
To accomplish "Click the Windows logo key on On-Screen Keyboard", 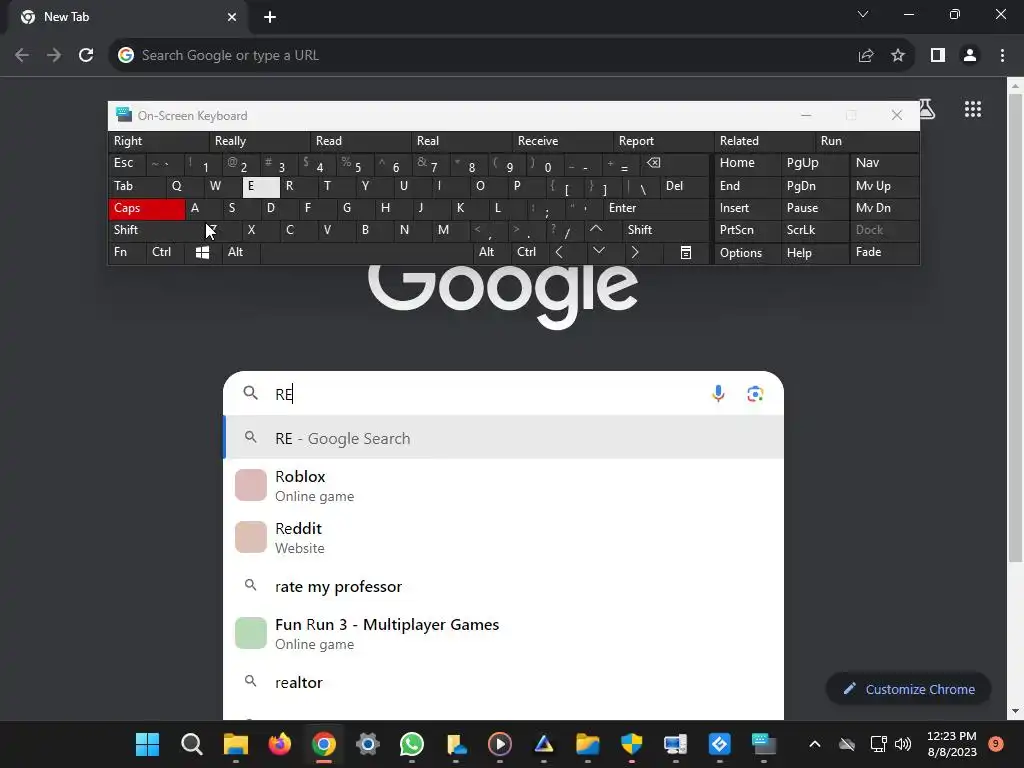I will (x=202, y=252).
